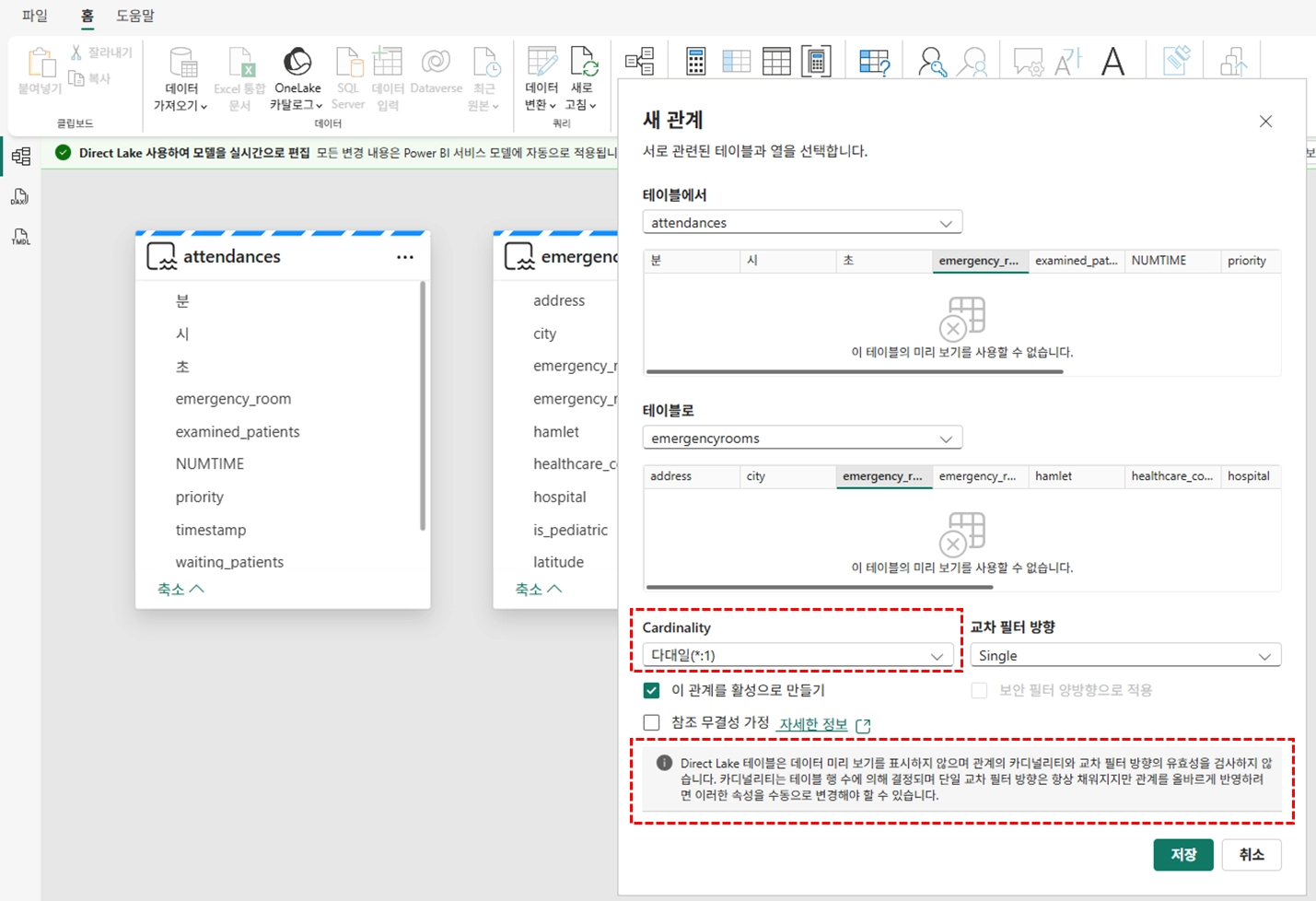The width and height of the screenshot is (1316, 901).
Task: Click the OneLake catalog icon
Action: pyautogui.click(x=297, y=63)
